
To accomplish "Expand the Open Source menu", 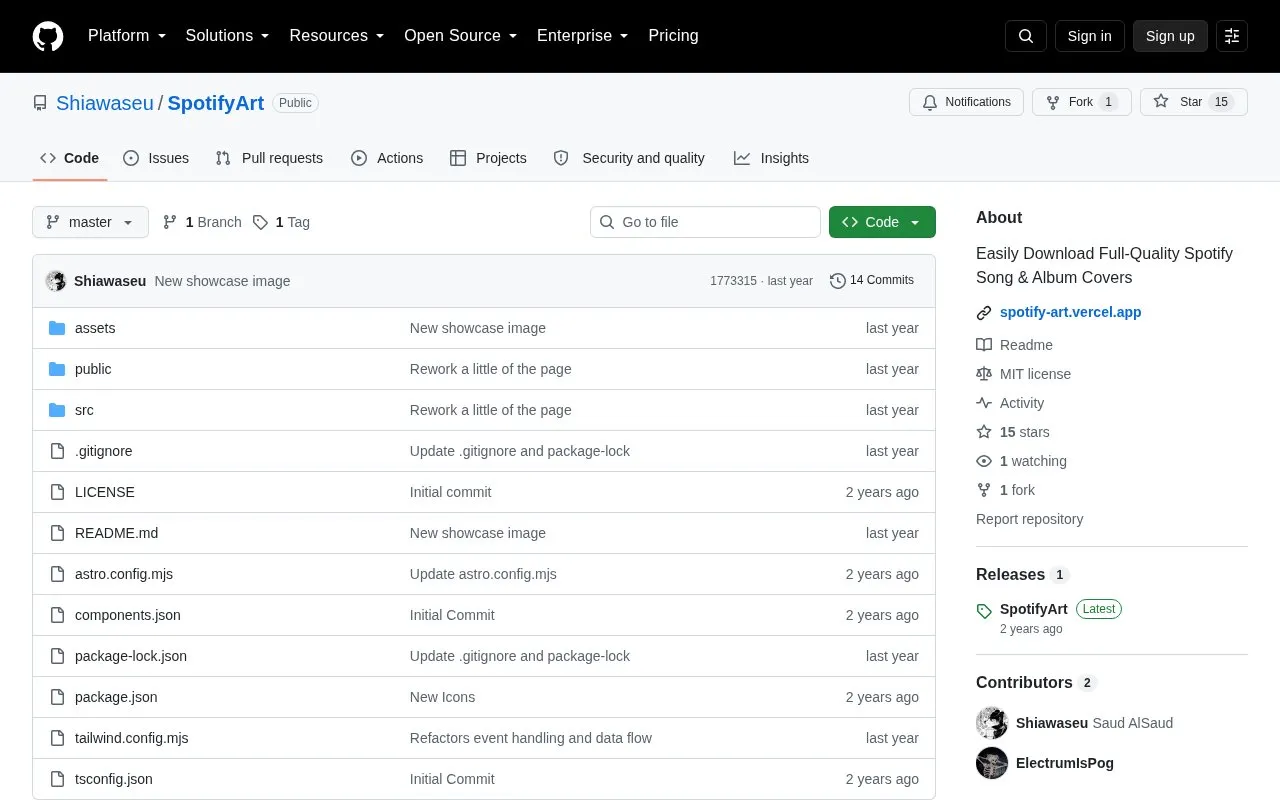I will tap(460, 36).
